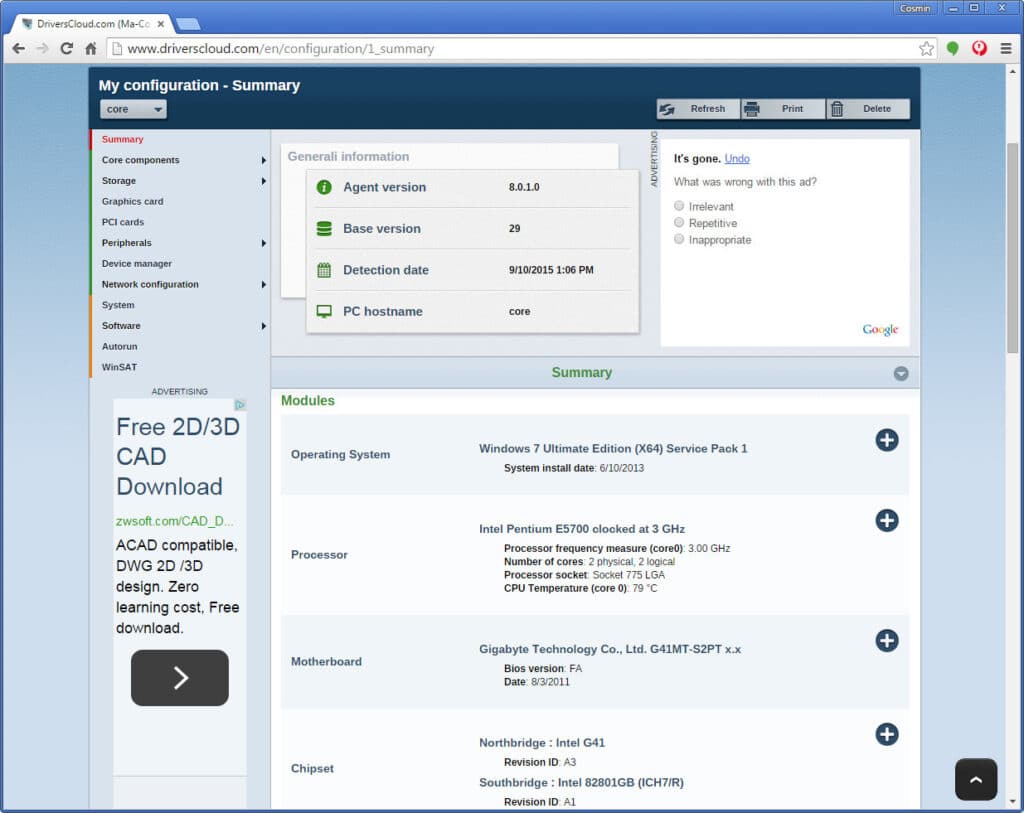Expand the Chipset module plus icon

click(x=886, y=734)
